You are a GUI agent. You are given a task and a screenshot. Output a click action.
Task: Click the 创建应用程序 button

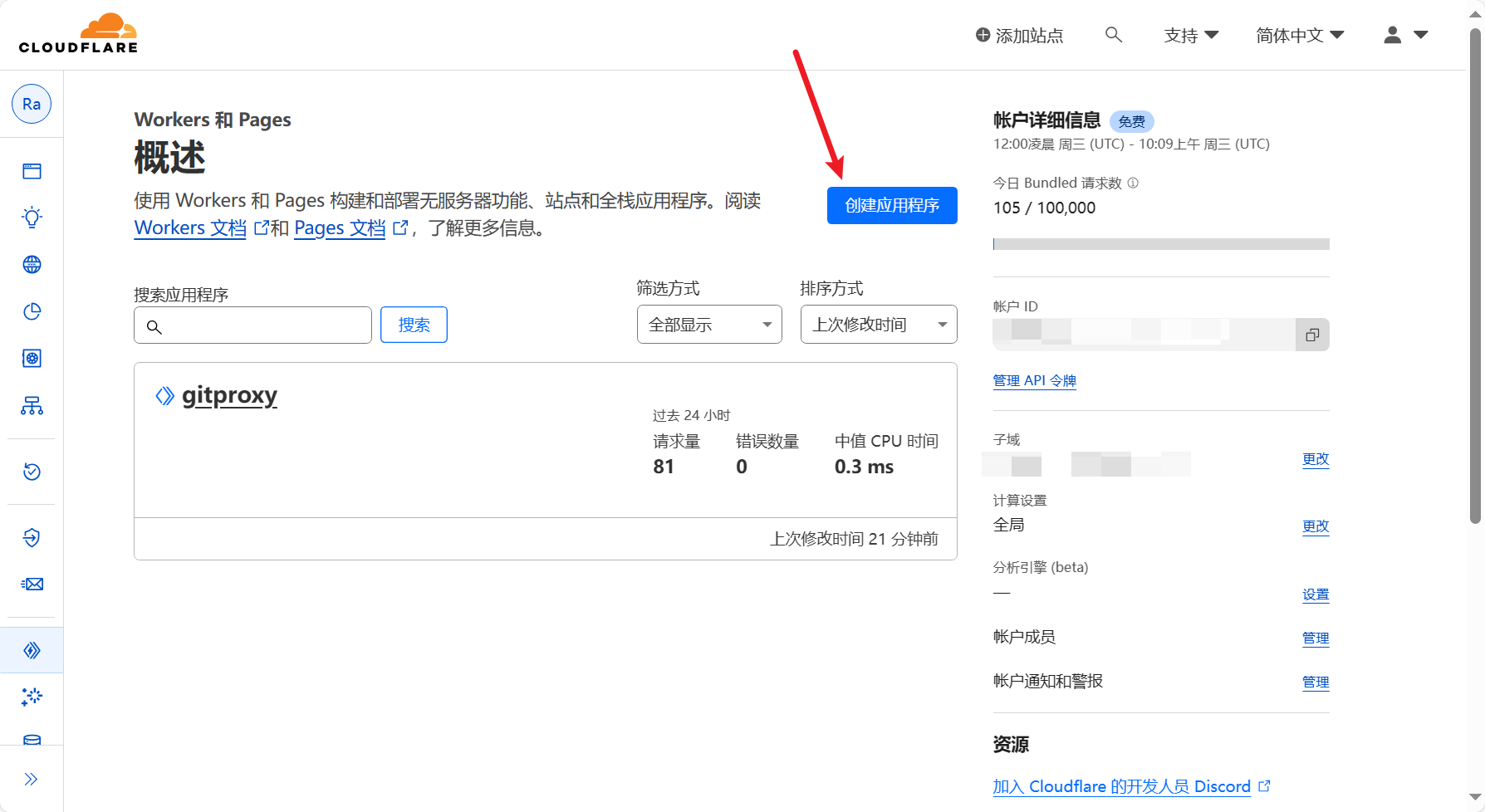(892, 205)
